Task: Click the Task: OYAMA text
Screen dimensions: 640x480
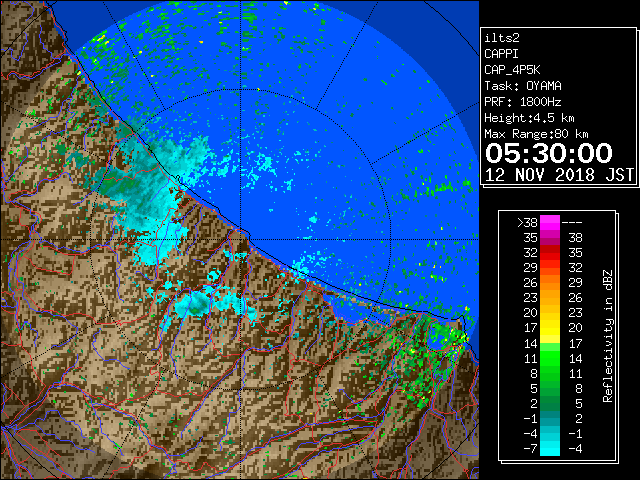Action: (523, 86)
